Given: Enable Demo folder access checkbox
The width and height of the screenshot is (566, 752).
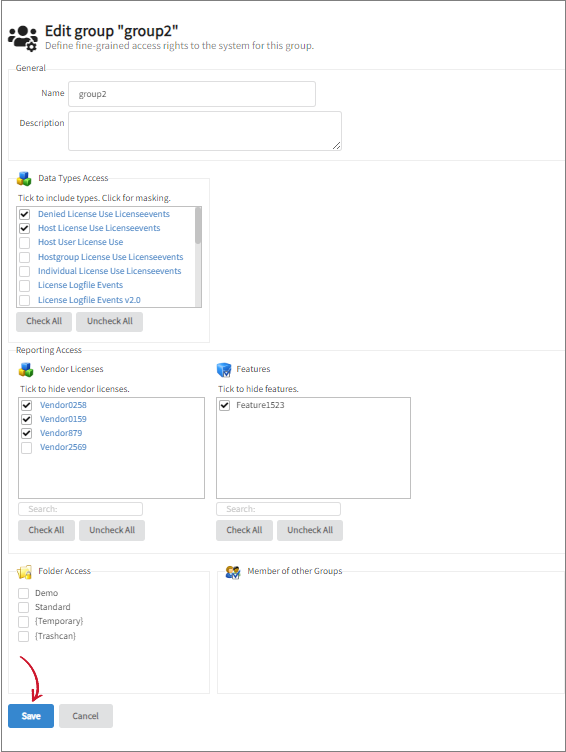Looking at the screenshot, I should [24, 593].
